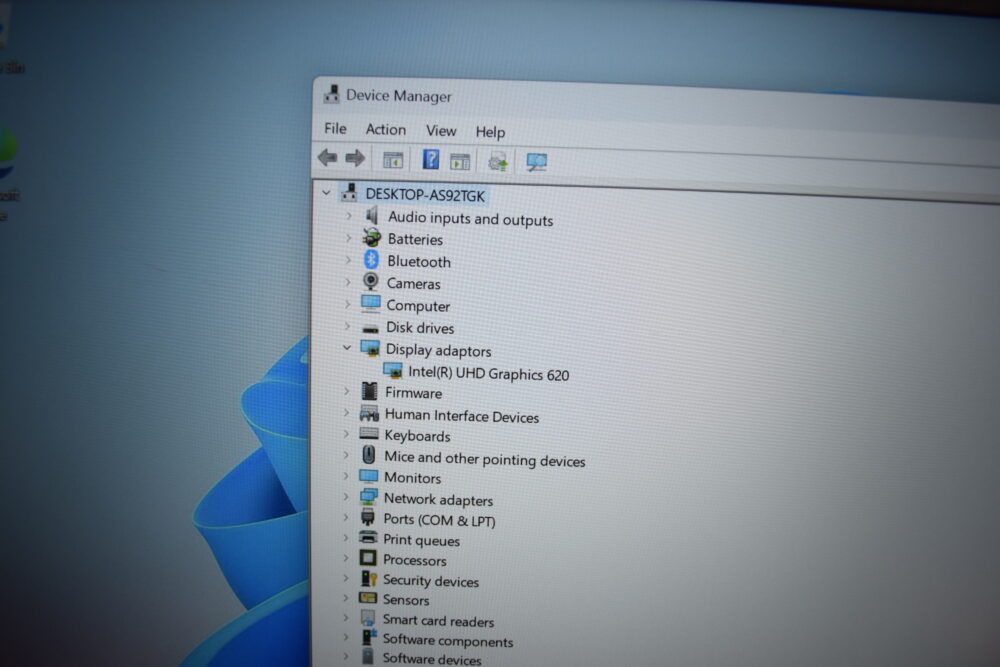Click the Mice pointing devices mouse icon
The image size is (1000, 667).
tap(369, 455)
